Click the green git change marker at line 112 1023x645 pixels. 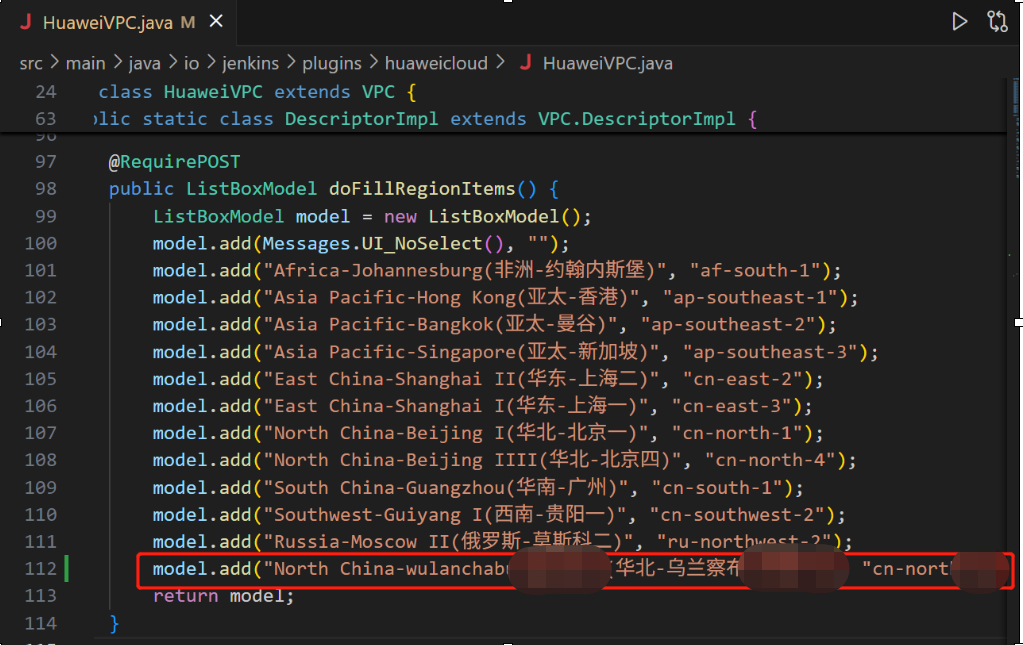(67, 569)
